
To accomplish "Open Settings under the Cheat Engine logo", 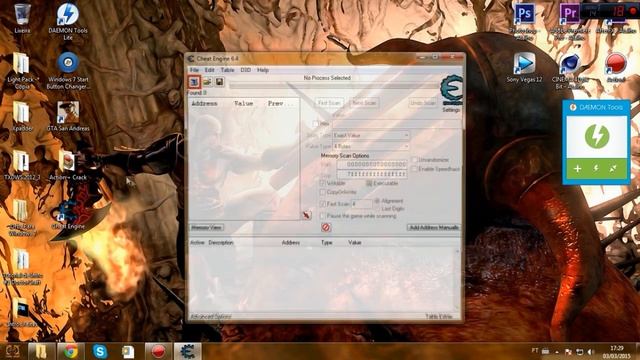I will pos(451,109).
